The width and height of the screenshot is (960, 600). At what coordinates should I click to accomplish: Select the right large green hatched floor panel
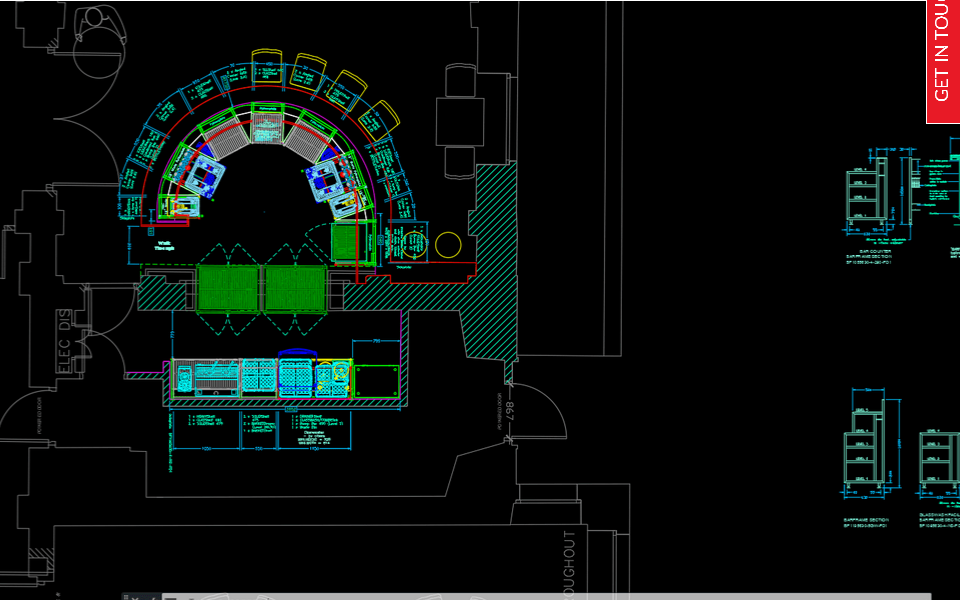pos(295,288)
